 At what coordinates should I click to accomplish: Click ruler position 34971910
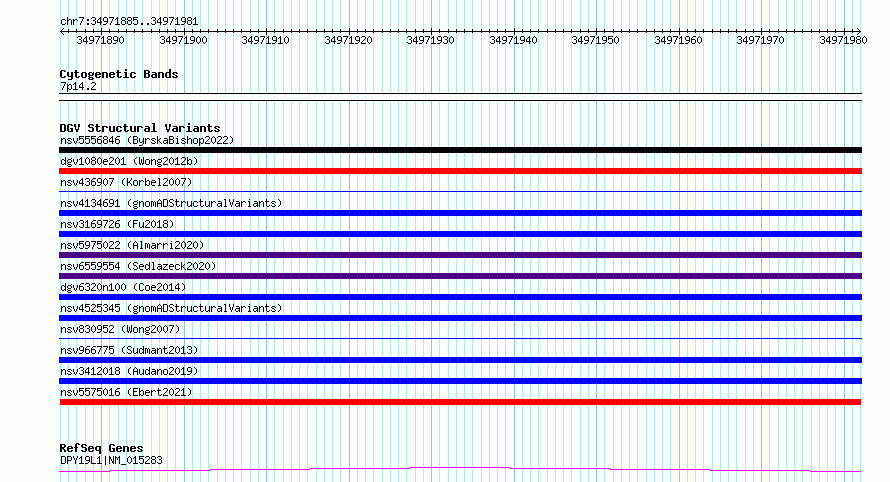(266, 40)
